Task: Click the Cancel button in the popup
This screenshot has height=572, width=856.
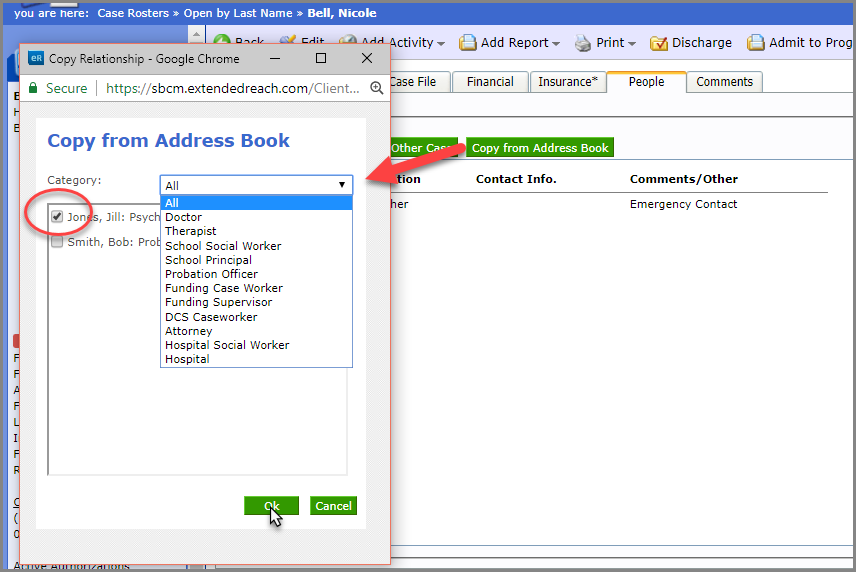Action: pyautogui.click(x=333, y=506)
